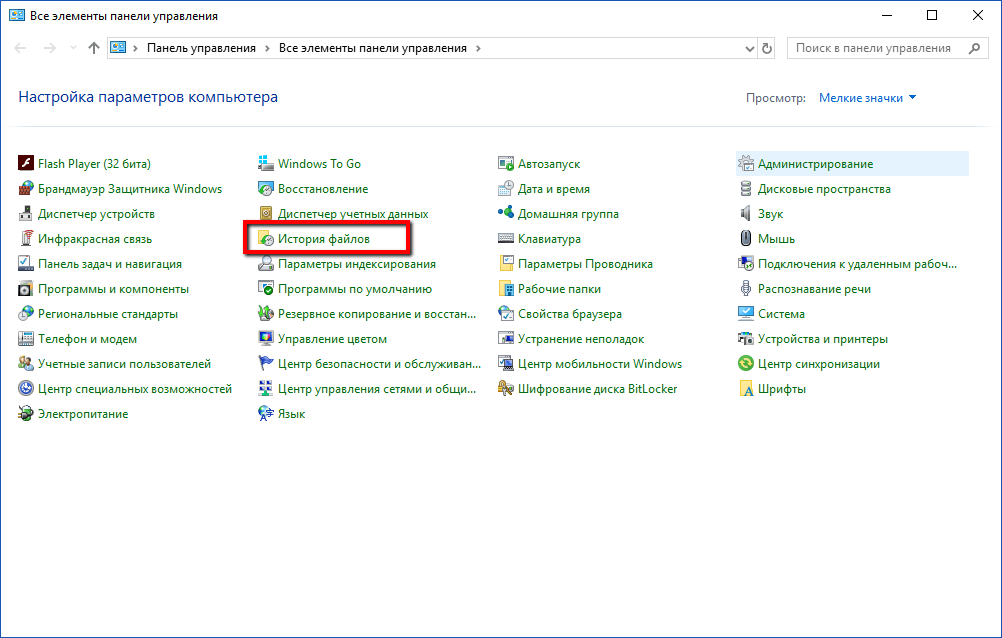Open the Система link

781,314
